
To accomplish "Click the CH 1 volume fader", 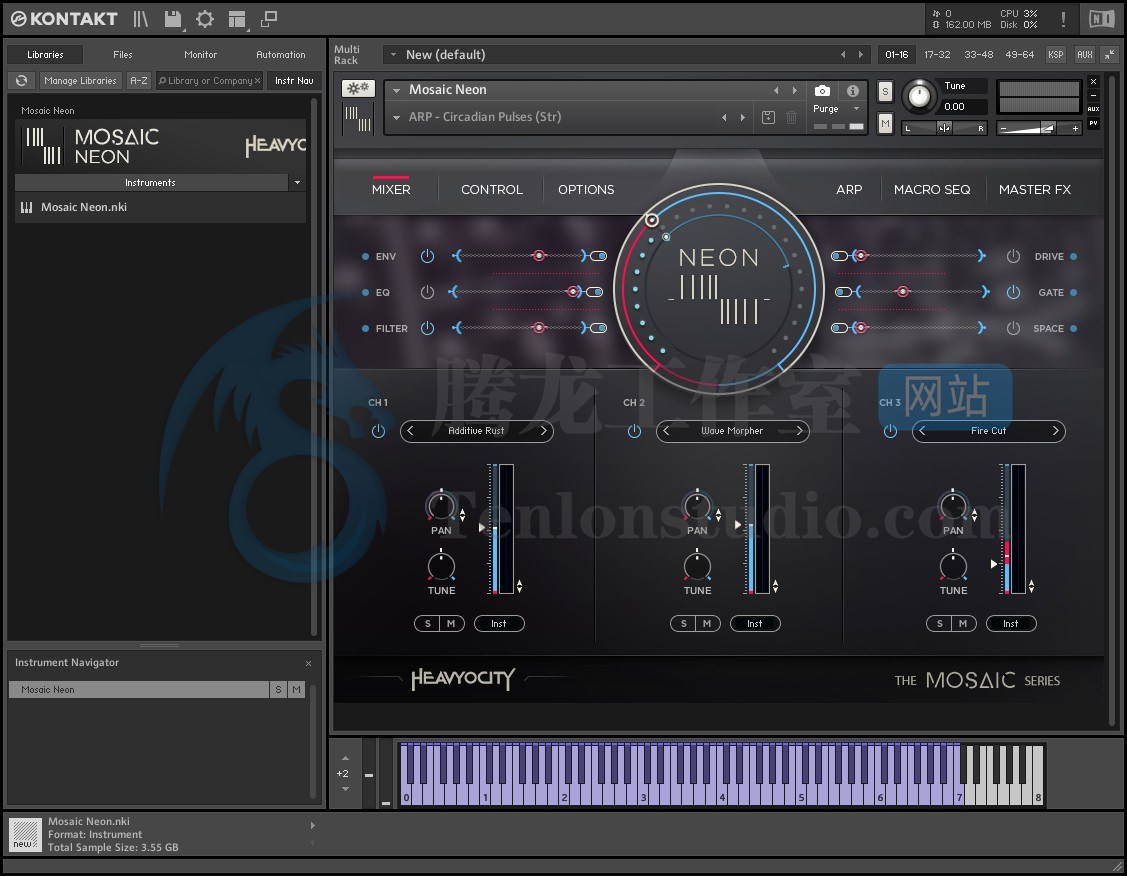I will tap(495, 529).
